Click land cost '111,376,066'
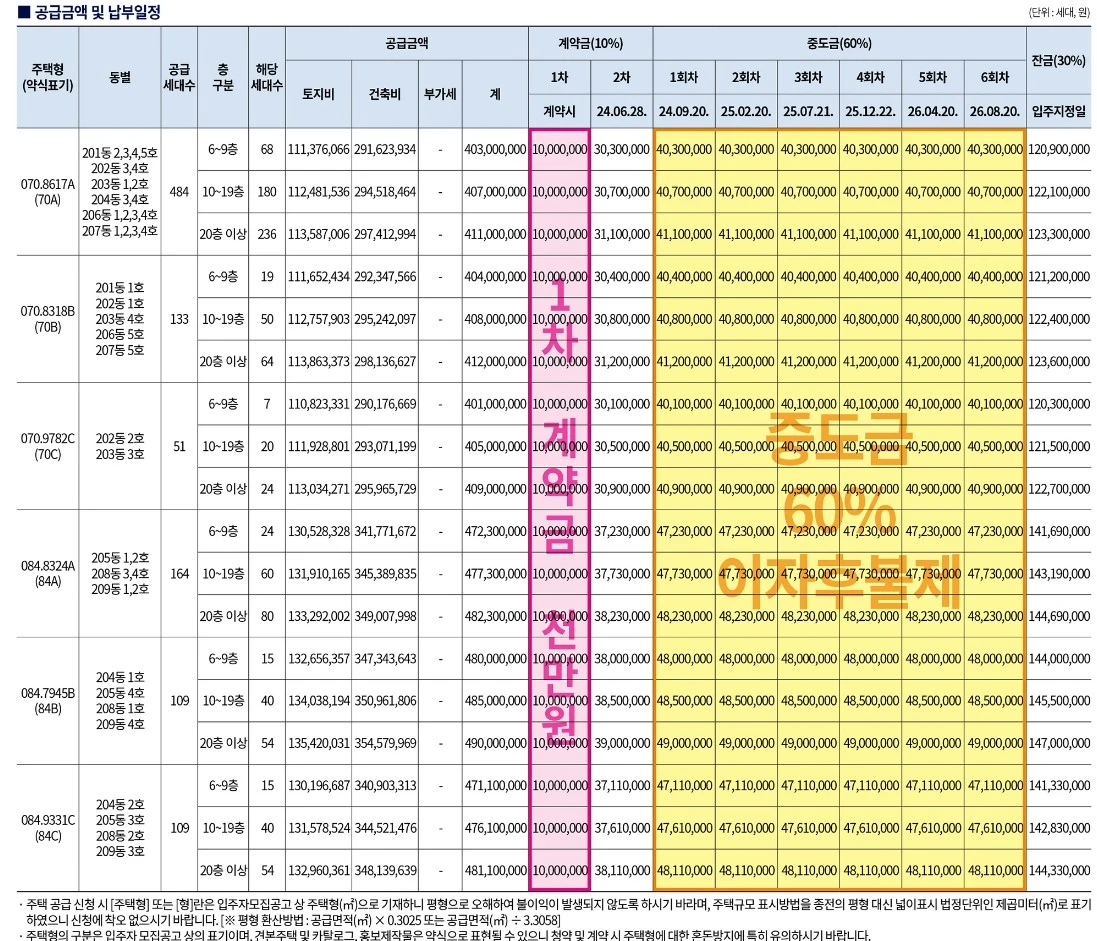This screenshot has width=1097, height=941. [x=318, y=149]
